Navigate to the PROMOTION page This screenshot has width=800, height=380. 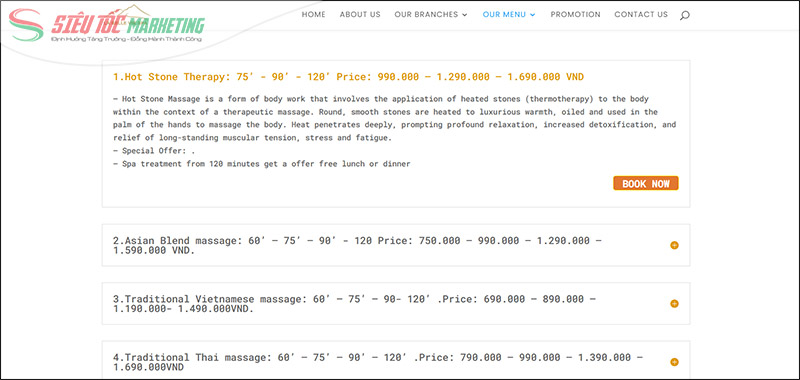(x=576, y=15)
